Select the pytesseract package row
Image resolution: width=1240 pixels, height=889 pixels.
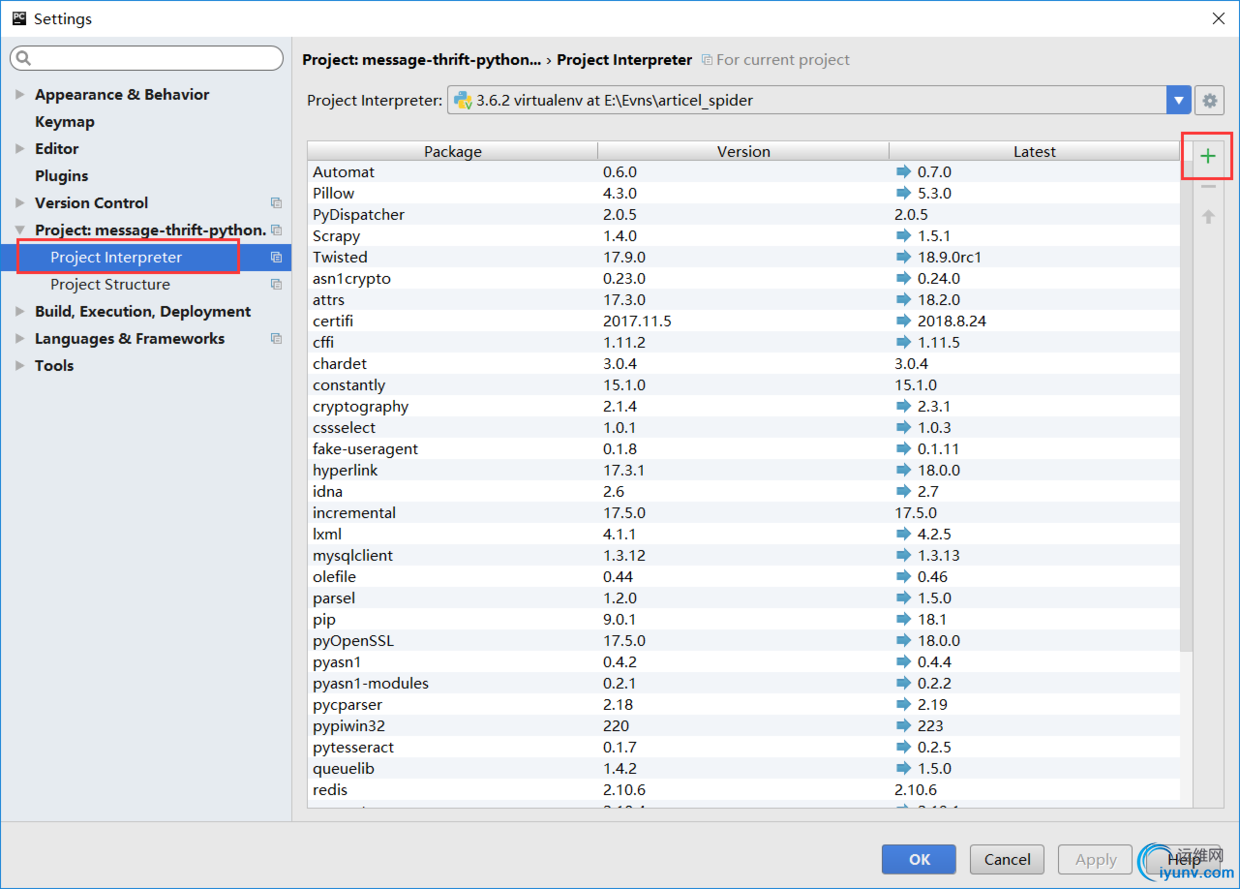pyautogui.click(x=744, y=747)
